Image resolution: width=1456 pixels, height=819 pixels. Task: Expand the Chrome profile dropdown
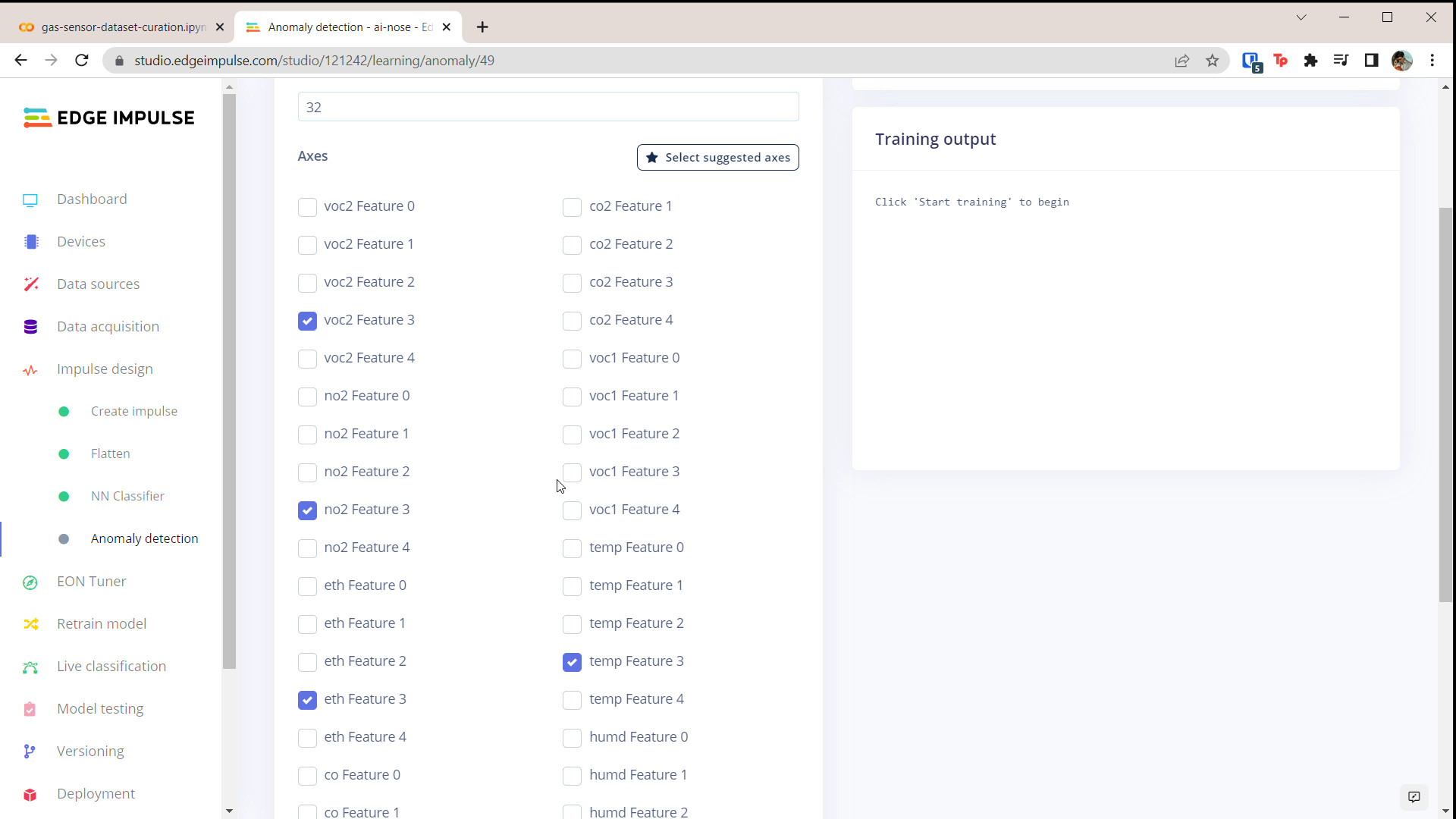pos(1402,61)
